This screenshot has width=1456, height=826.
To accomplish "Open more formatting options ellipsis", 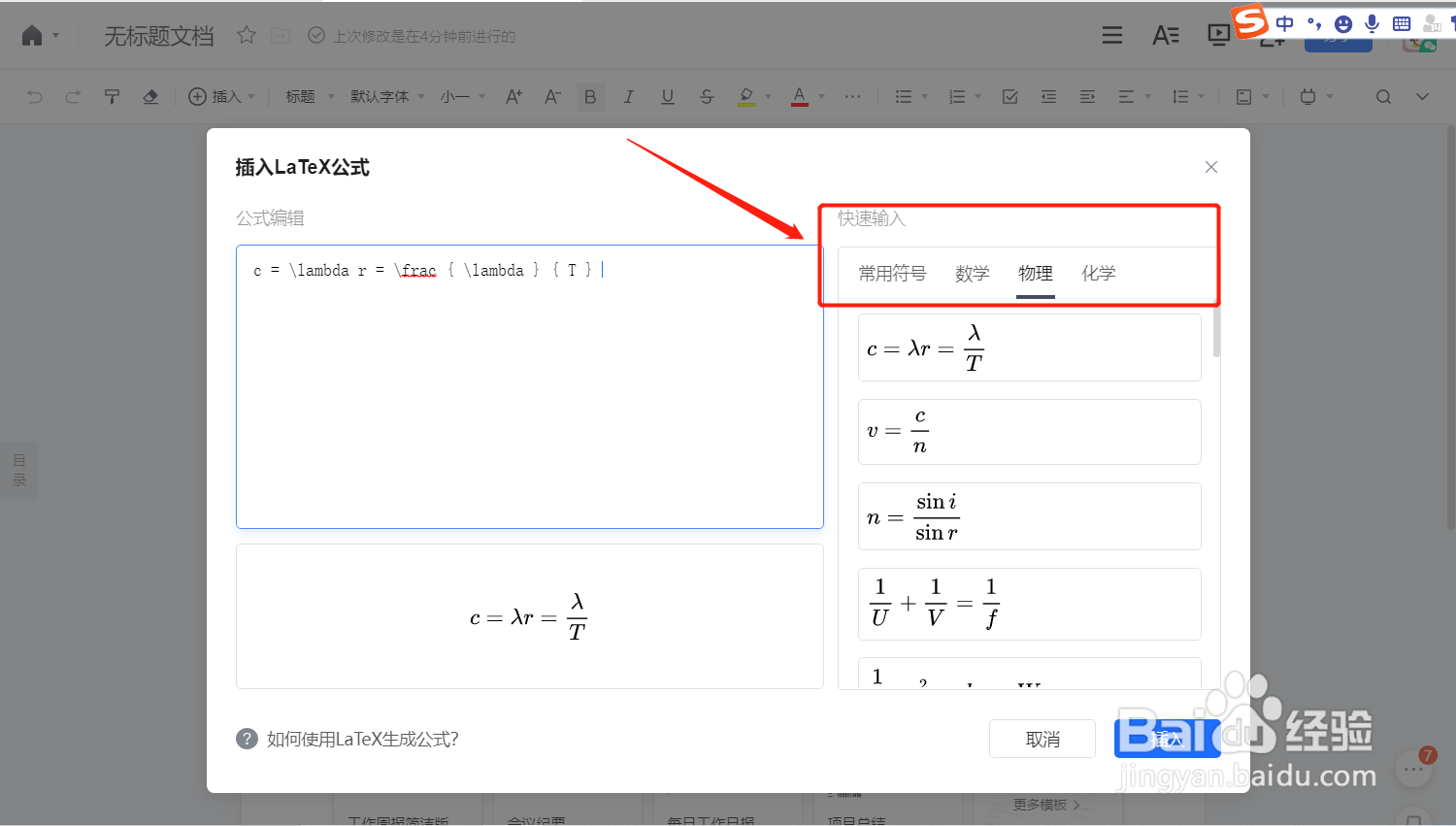I will tap(852, 96).
